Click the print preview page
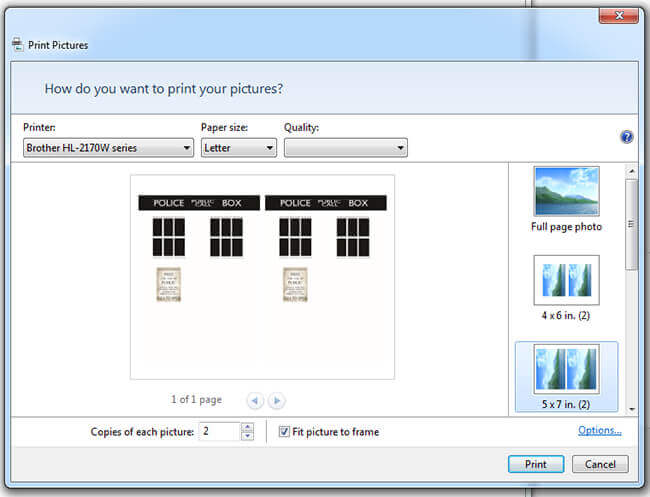Image resolution: width=650 pixels, height=497 pixels. [262, 277]
